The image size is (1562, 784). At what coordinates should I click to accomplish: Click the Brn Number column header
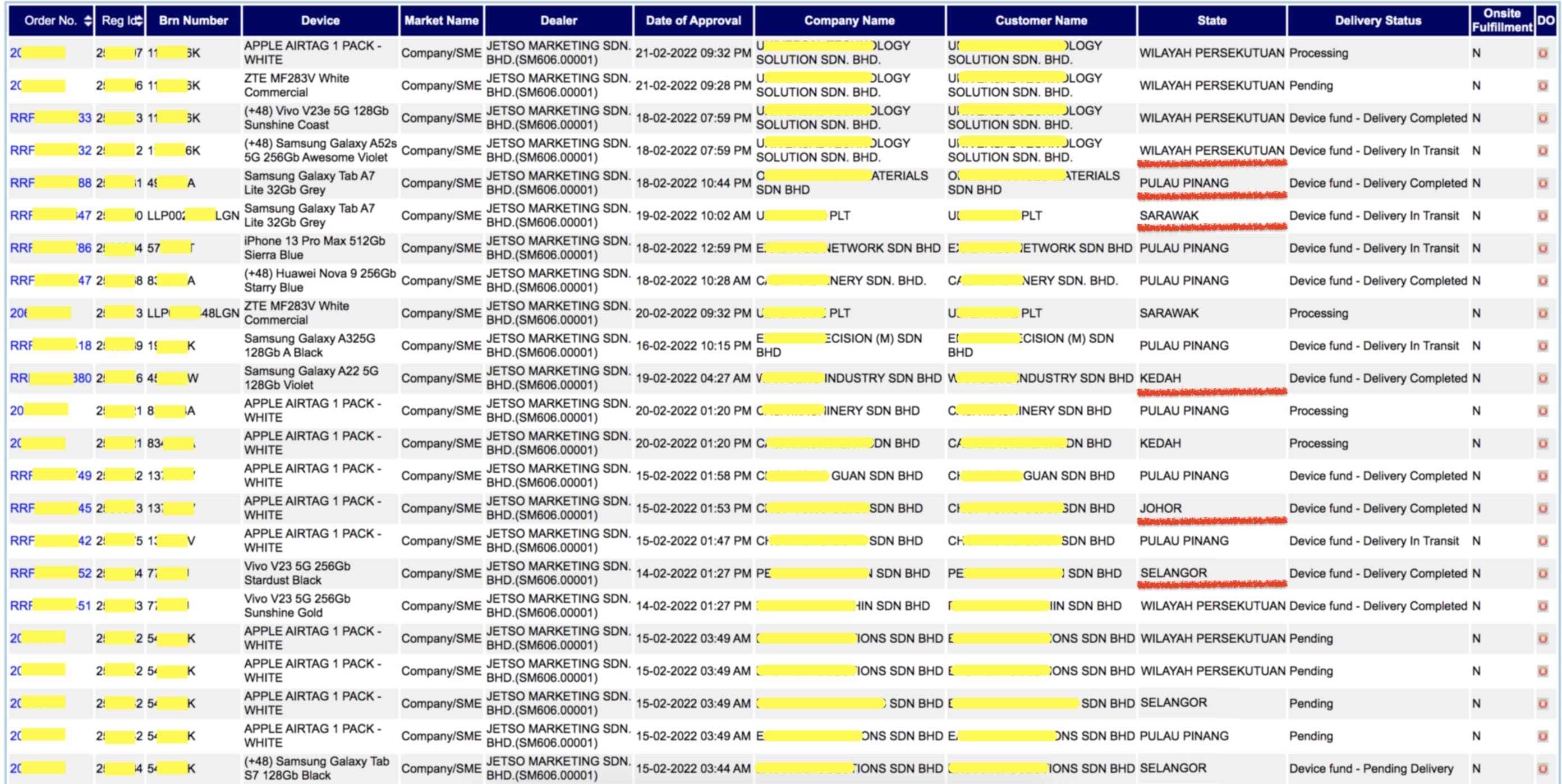pyautogui.click(x=194, y=21)
